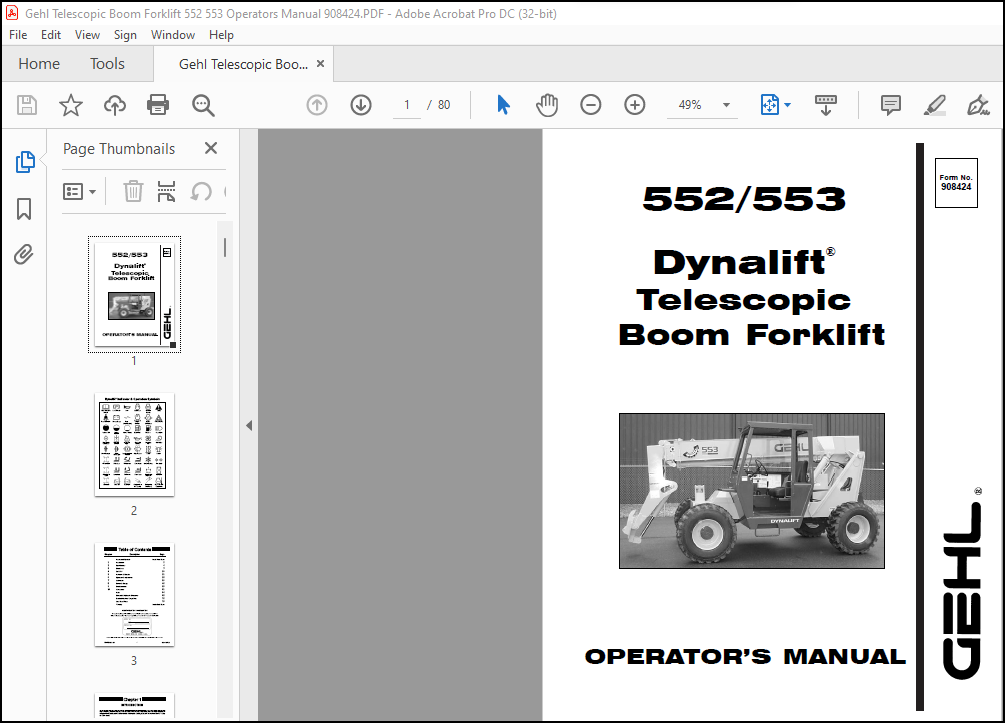Open the Bookmarks sidebar icon
1005x723 pixels.
24,209
